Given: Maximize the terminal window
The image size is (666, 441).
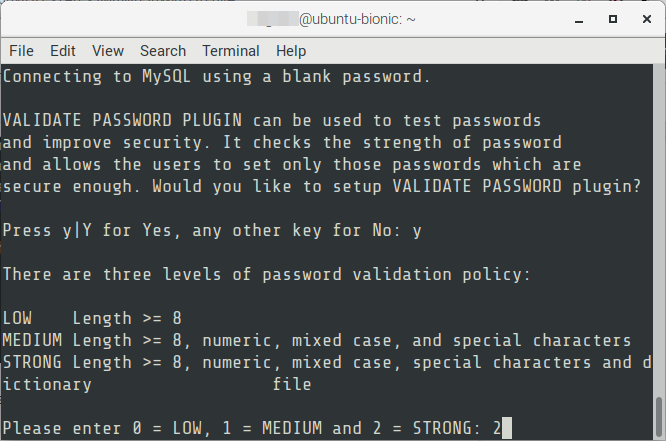Looking at the screenshot, I should point(612,19).
